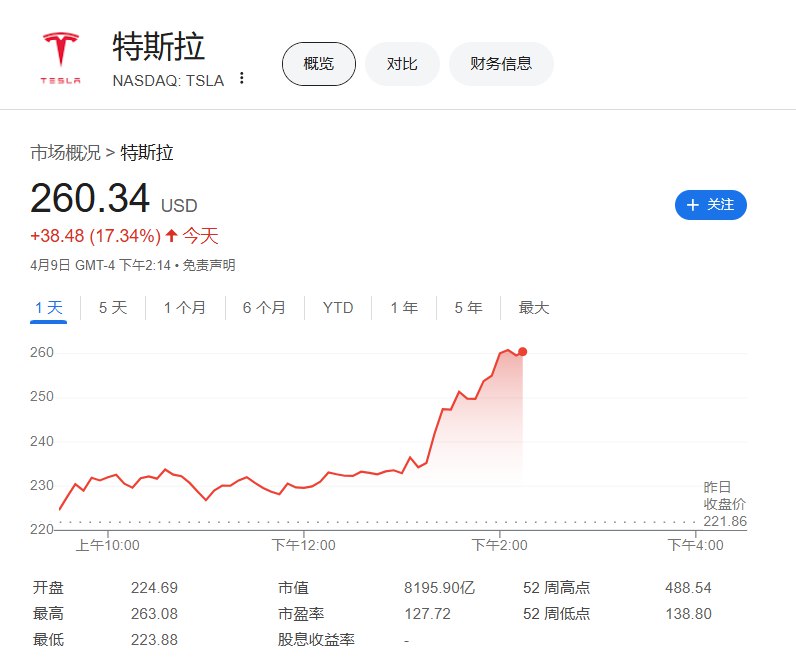Click the 股息收益率 label
The width and height of the screenshot is (796, 657).
[x=316, y=640]
